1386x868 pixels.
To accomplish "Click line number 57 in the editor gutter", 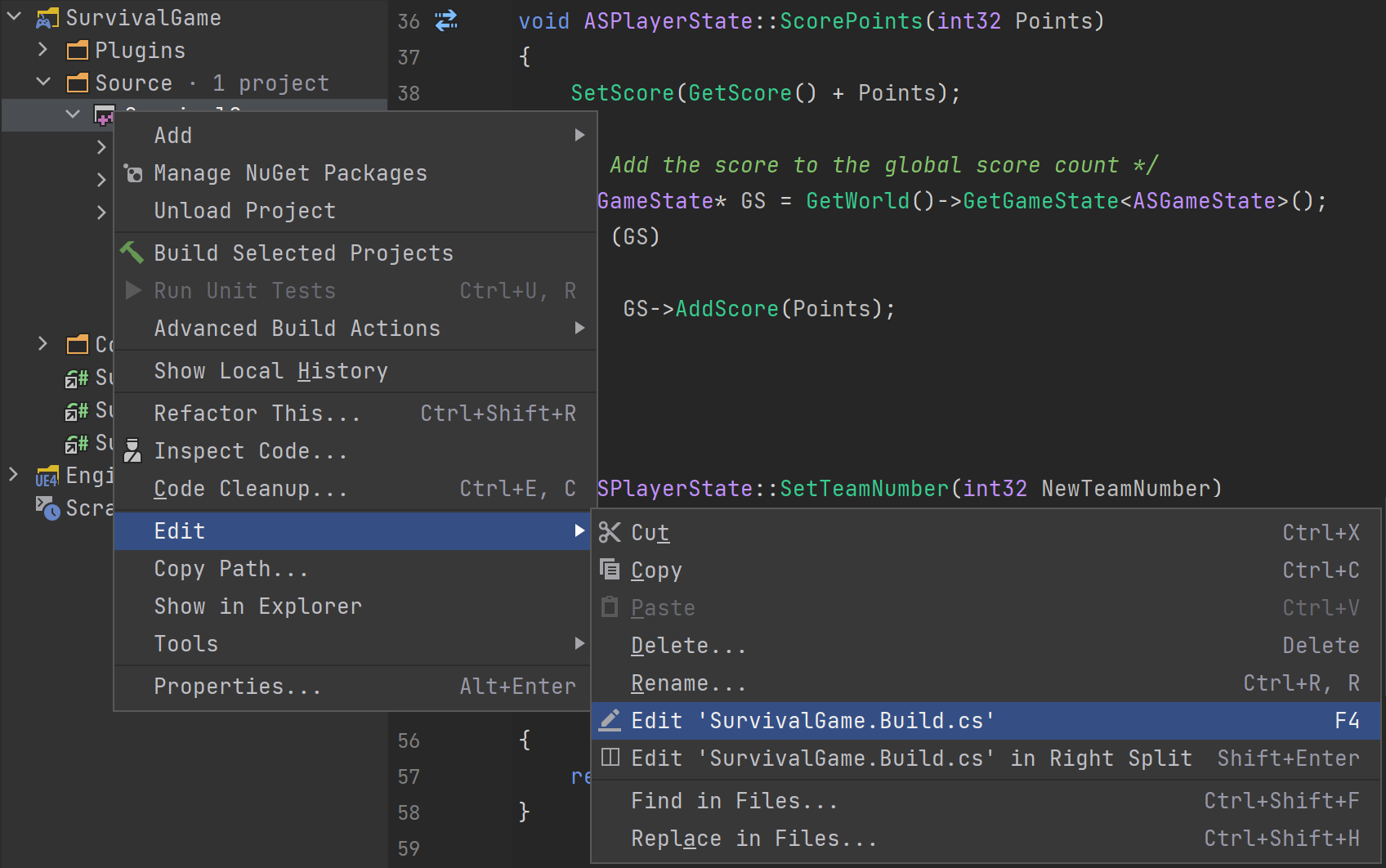I will [x=409, y=776].
